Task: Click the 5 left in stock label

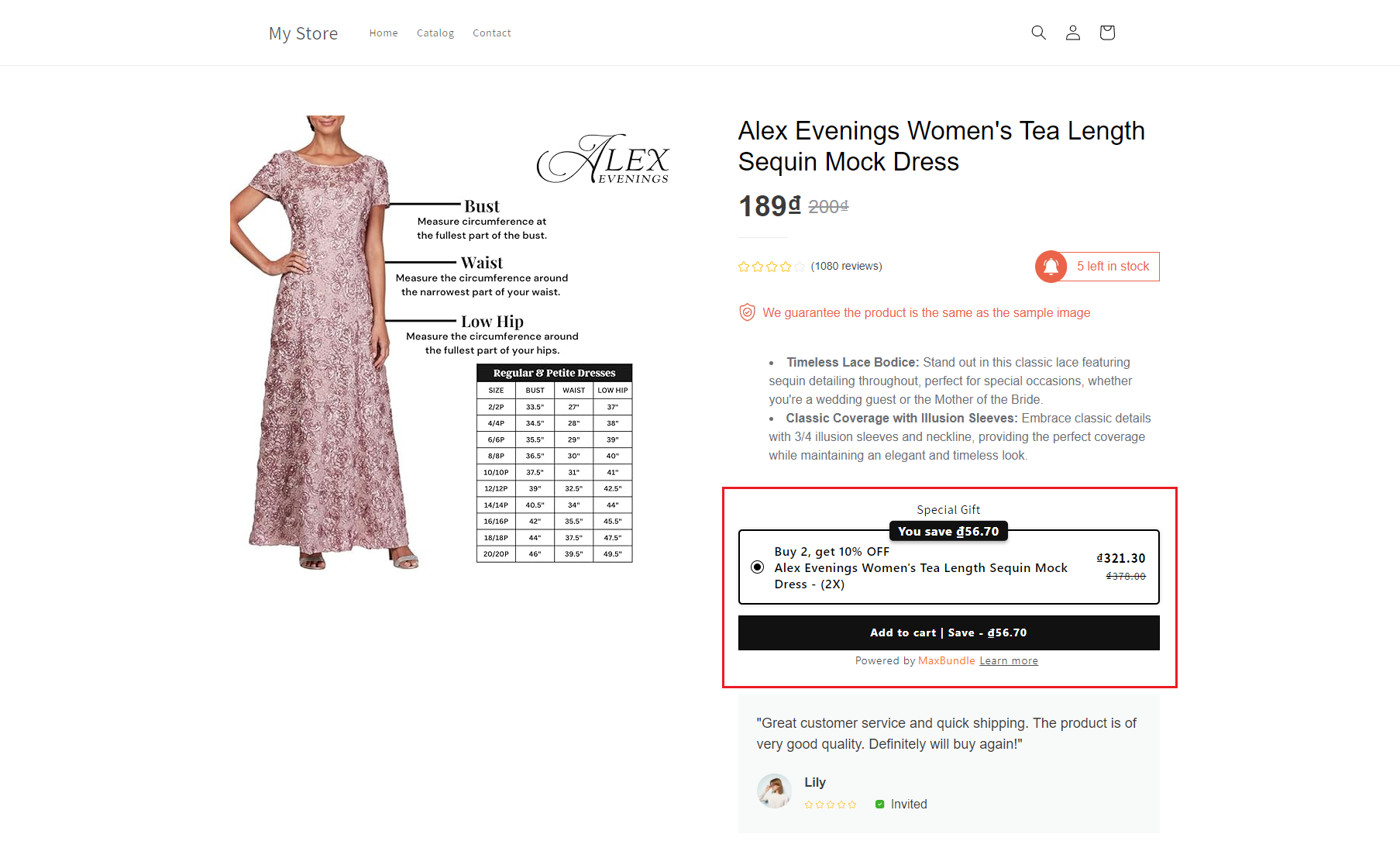Action: click(x=1113, y=267)
